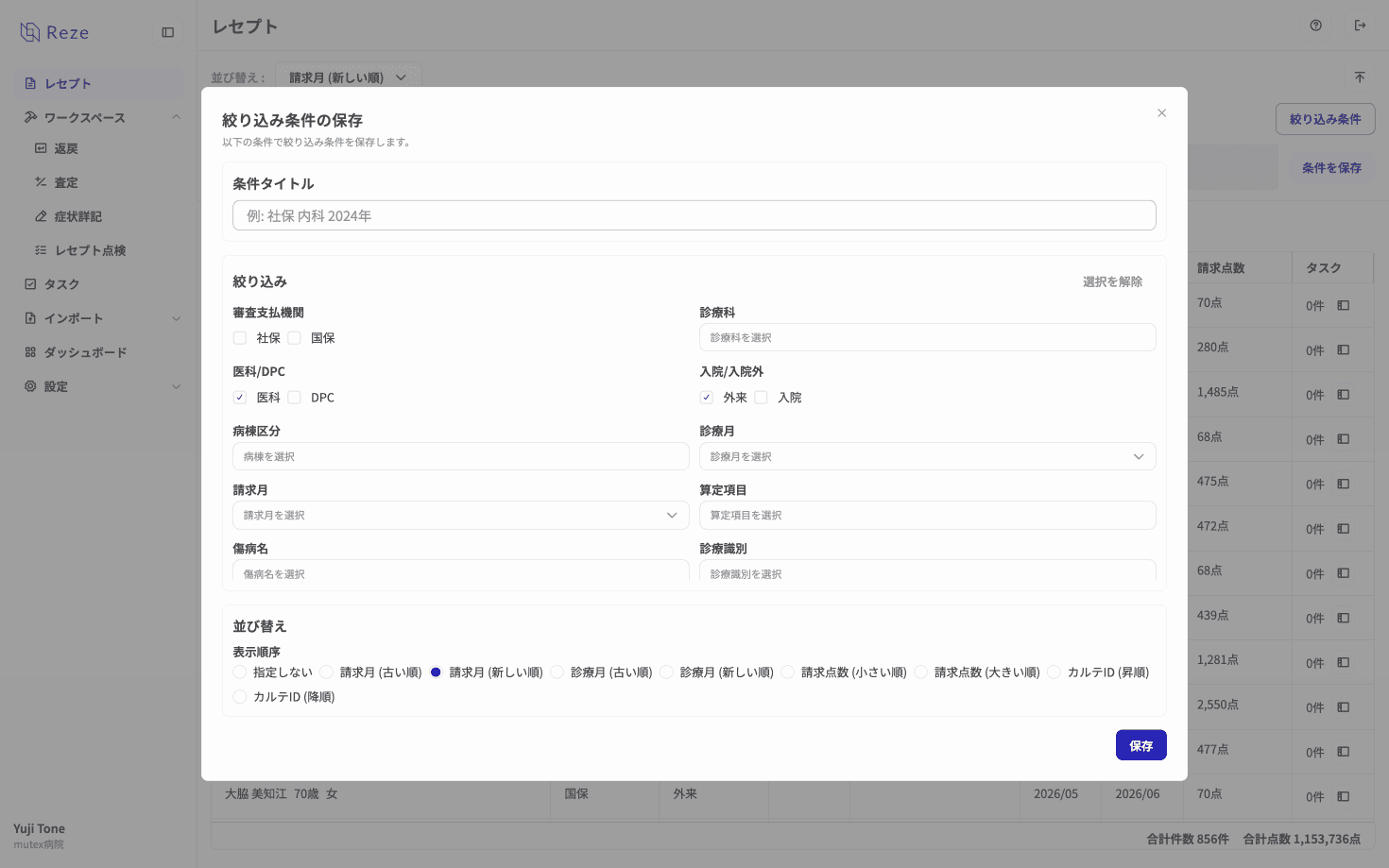Image resolution: width=1389 pixels, height=868 pixels.
Task: Click the 条件を保存 button
Action: click(1331, 167)
